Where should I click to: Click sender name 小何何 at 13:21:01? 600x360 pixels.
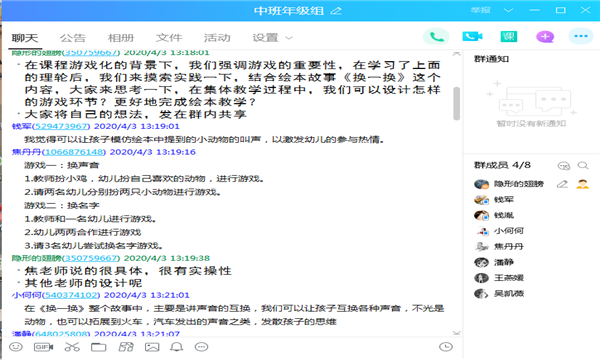pos(26,295)
